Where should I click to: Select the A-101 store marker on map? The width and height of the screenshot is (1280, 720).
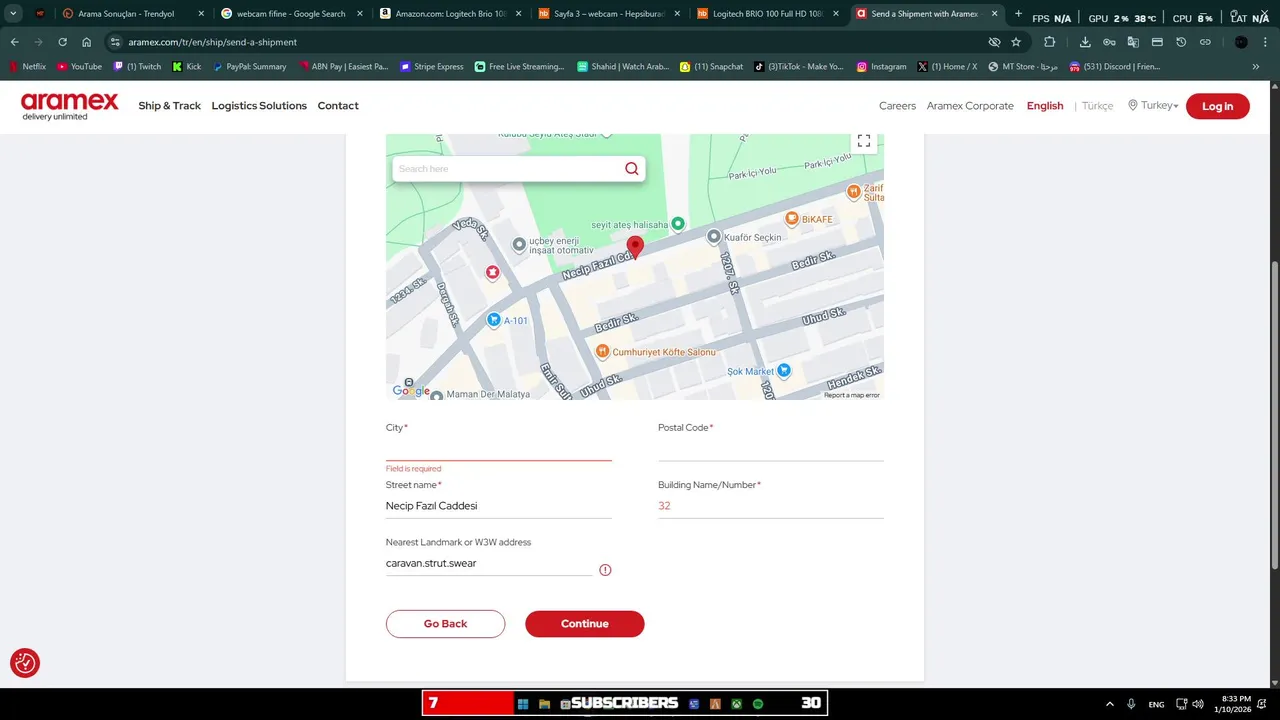pyautogui.click(x=493, y=320)
